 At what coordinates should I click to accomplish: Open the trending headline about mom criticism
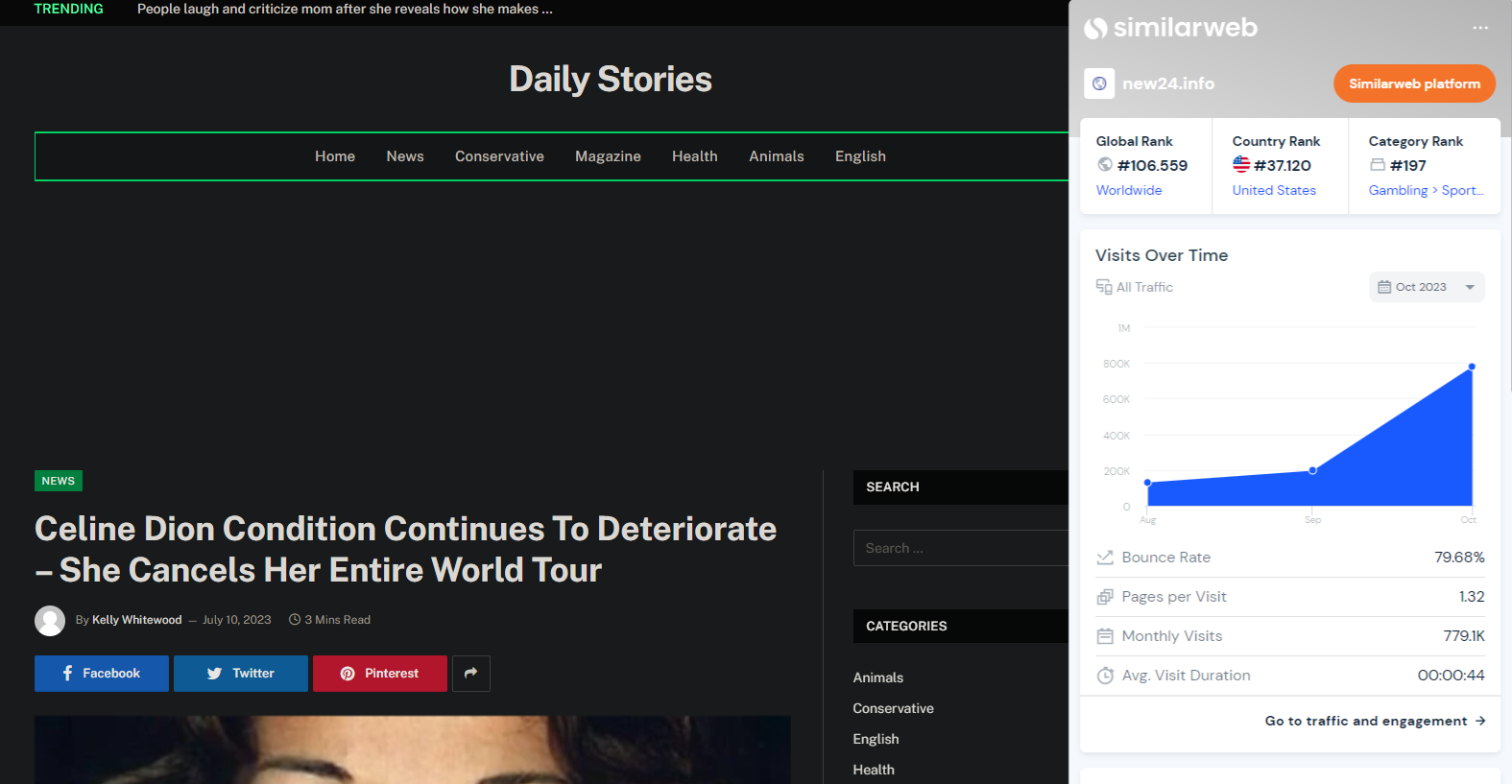coord(345,9)
